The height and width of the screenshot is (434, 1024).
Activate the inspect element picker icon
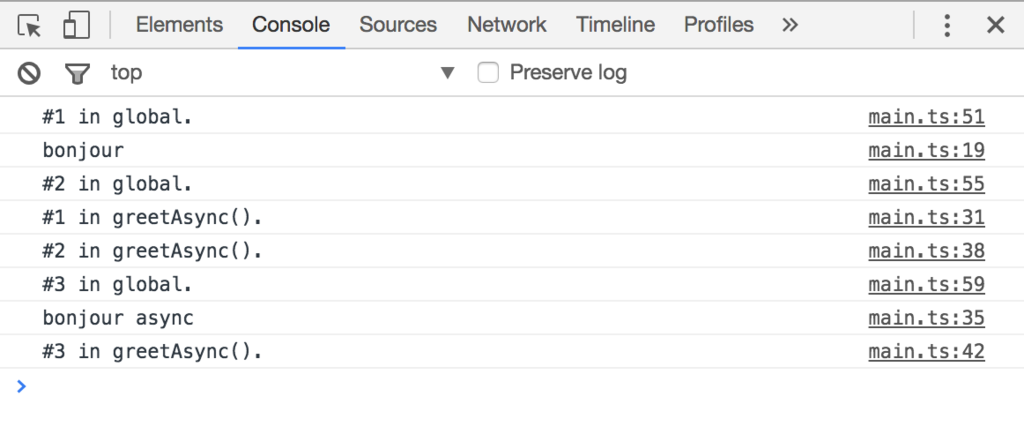coord(30,25)
